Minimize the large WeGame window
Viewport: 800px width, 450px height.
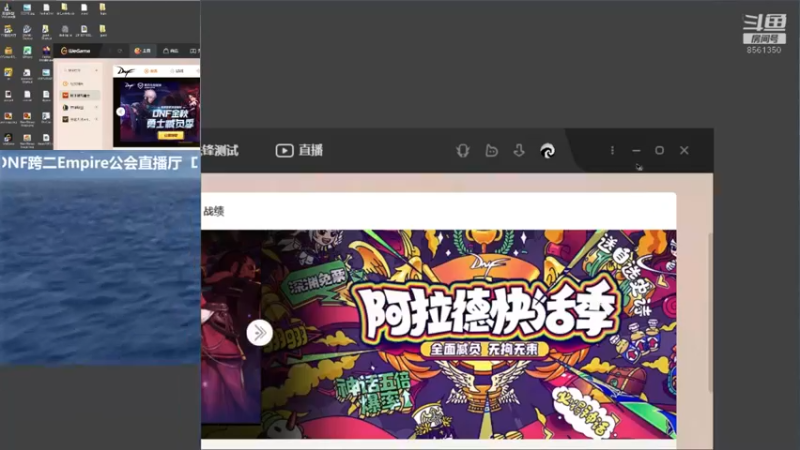pyautogui.click(x=636, y=151)
